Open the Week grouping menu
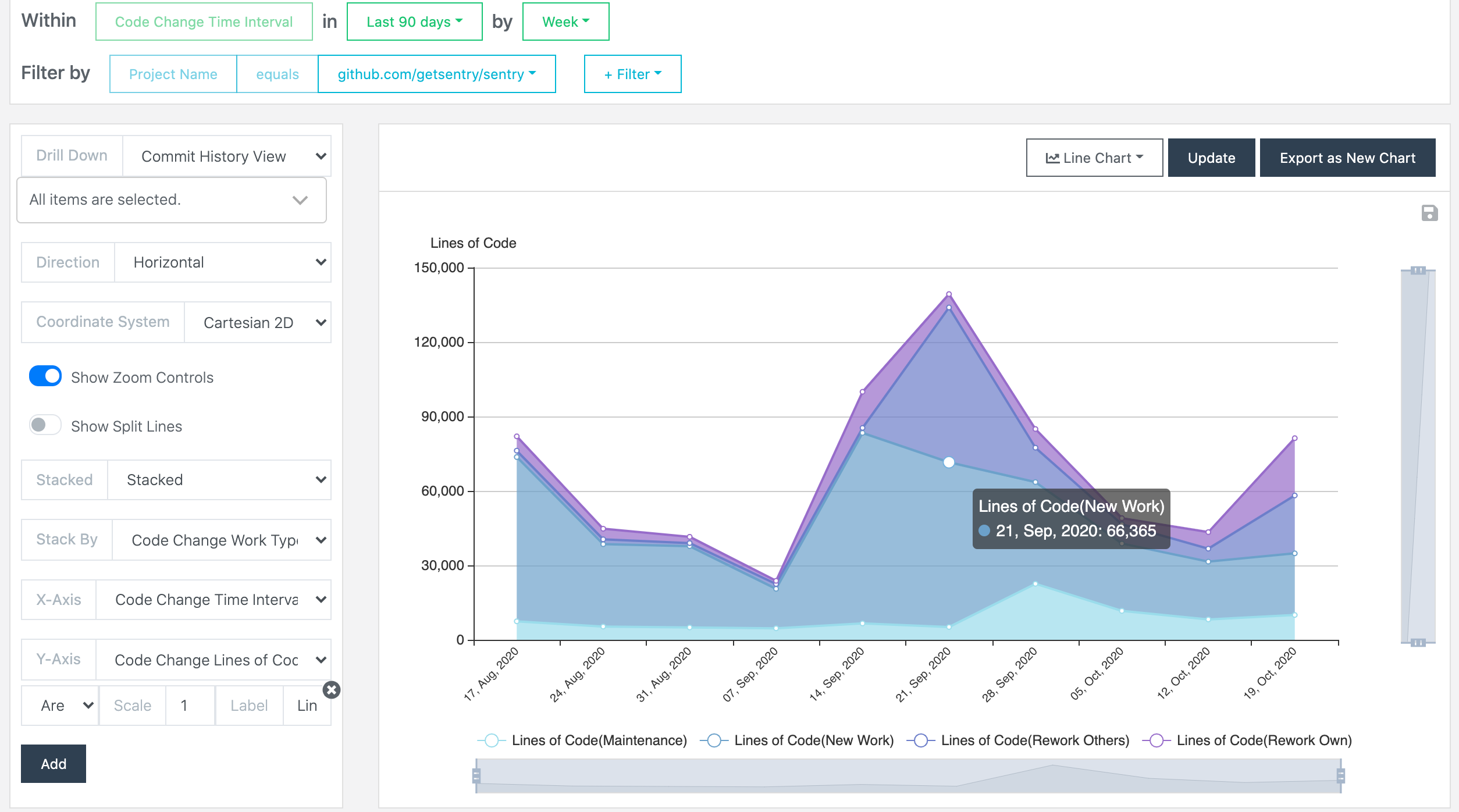This screenshot has height=812, width=1459. point(565,22)
